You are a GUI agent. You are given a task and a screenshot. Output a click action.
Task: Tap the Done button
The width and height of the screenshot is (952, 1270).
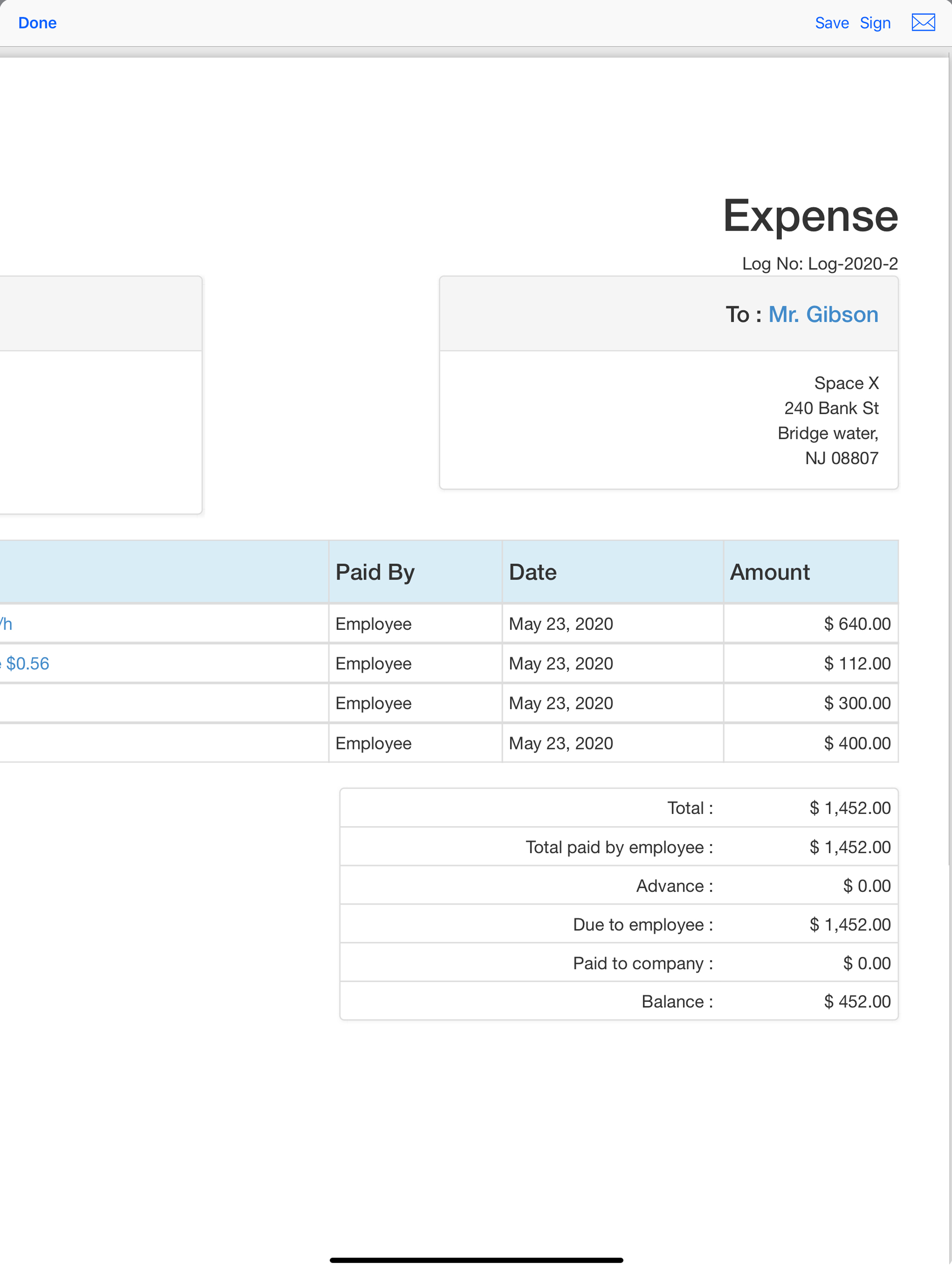[37, 23]
